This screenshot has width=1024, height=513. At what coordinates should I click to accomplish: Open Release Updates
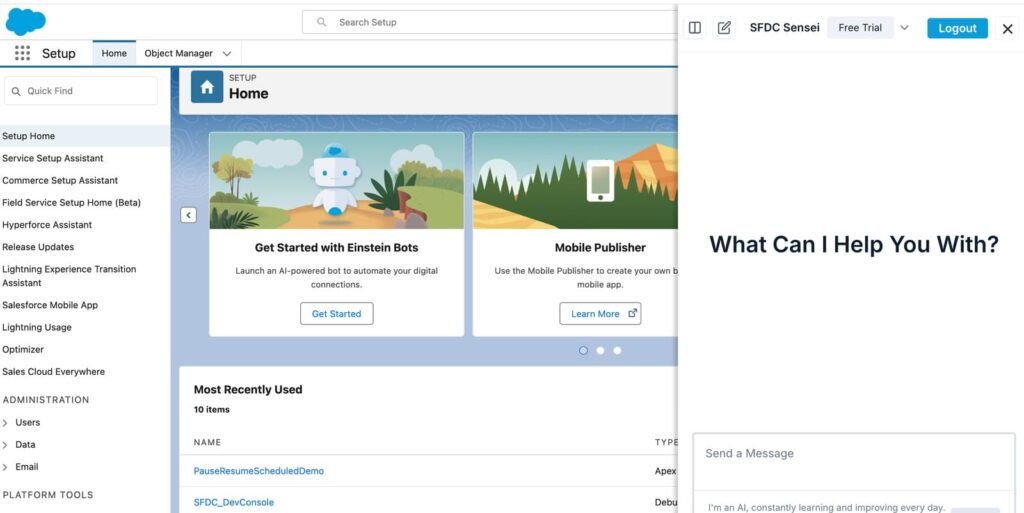click(38, 247)
